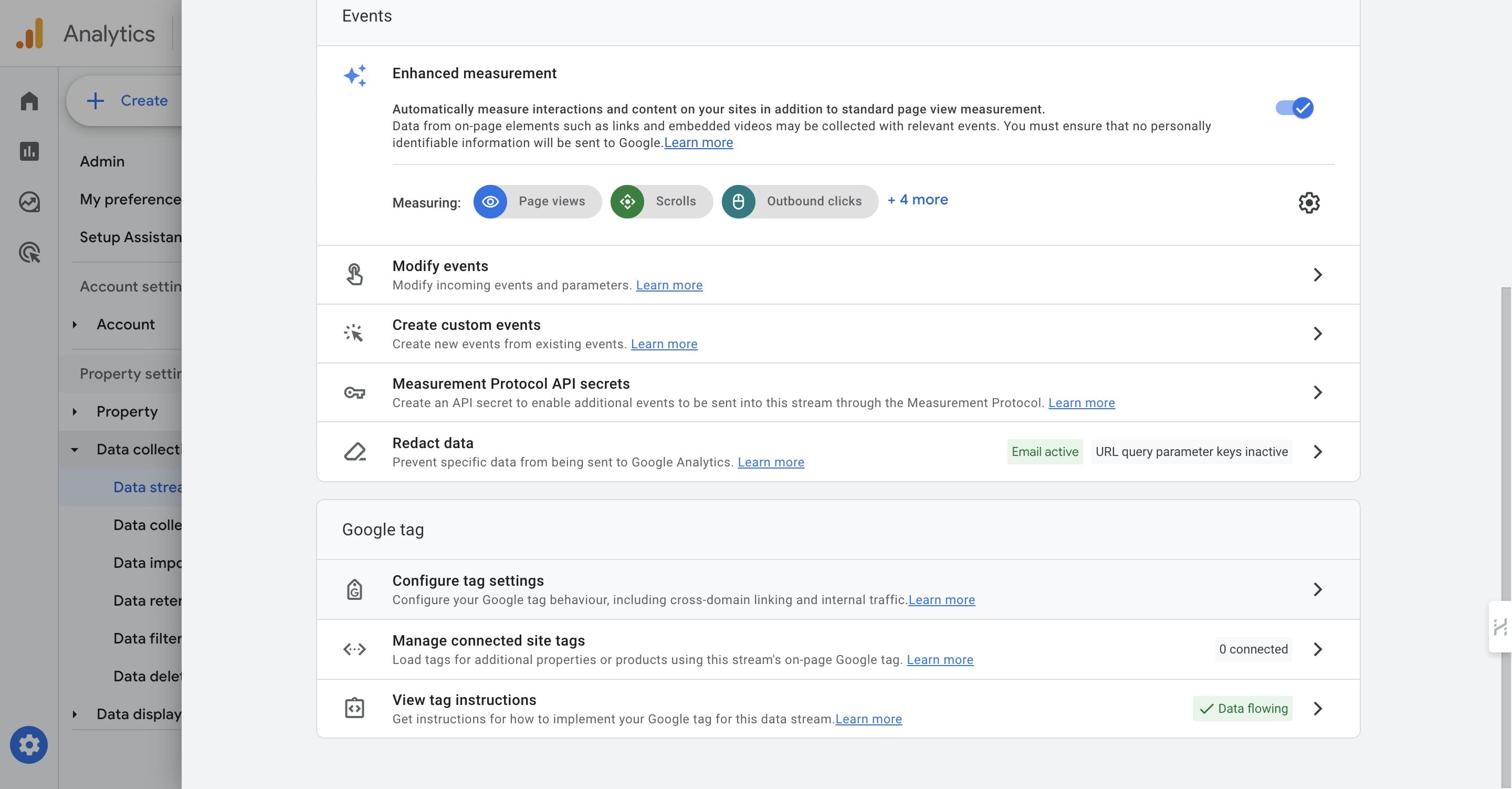
Task: Open the Data streams menu item
Action: pyautogui.click(x=148, y=487)
